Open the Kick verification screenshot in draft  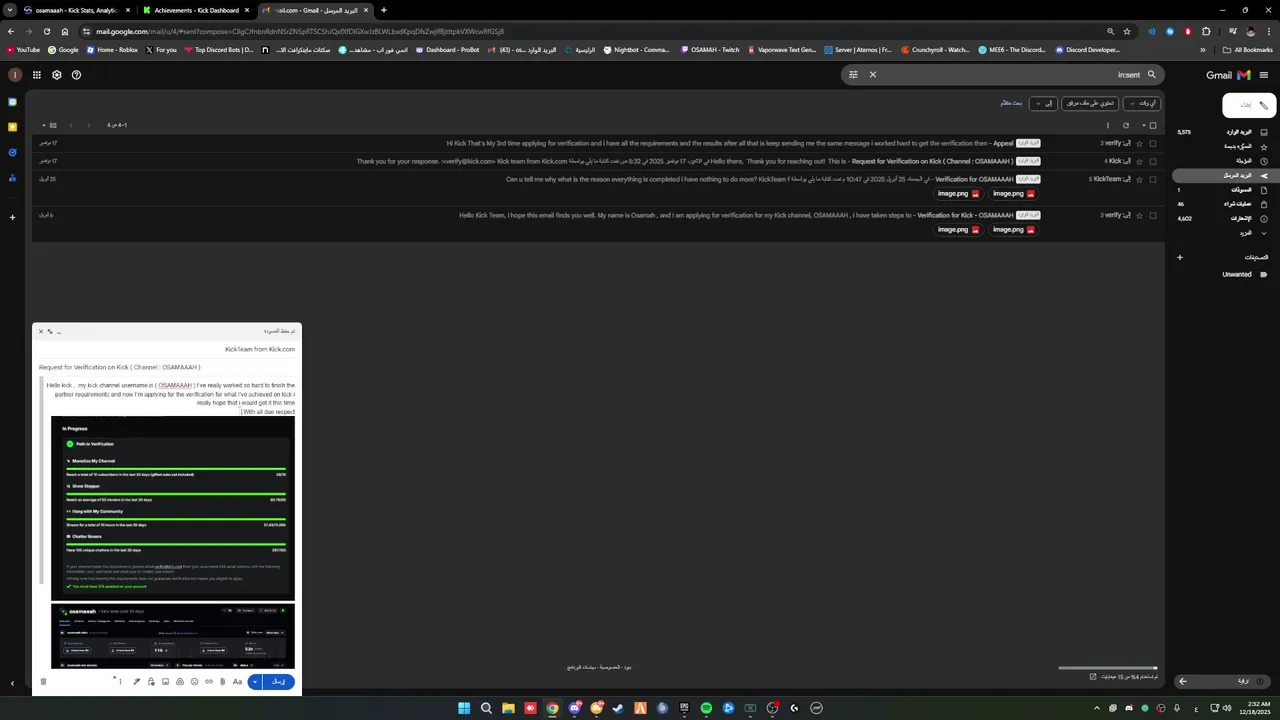(173, 508)
